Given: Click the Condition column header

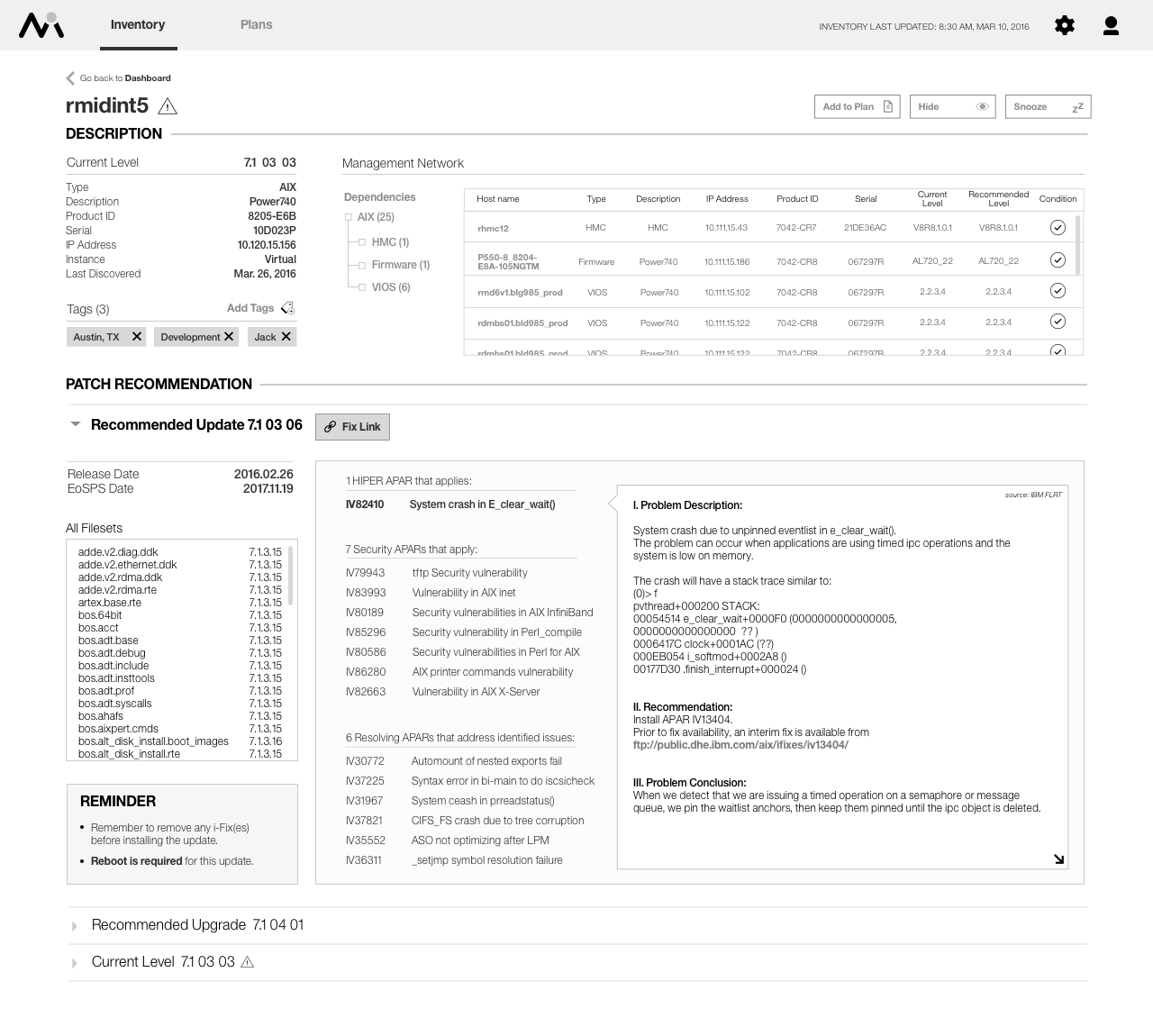Looking at the screenshot, I should pos(1058,199).
